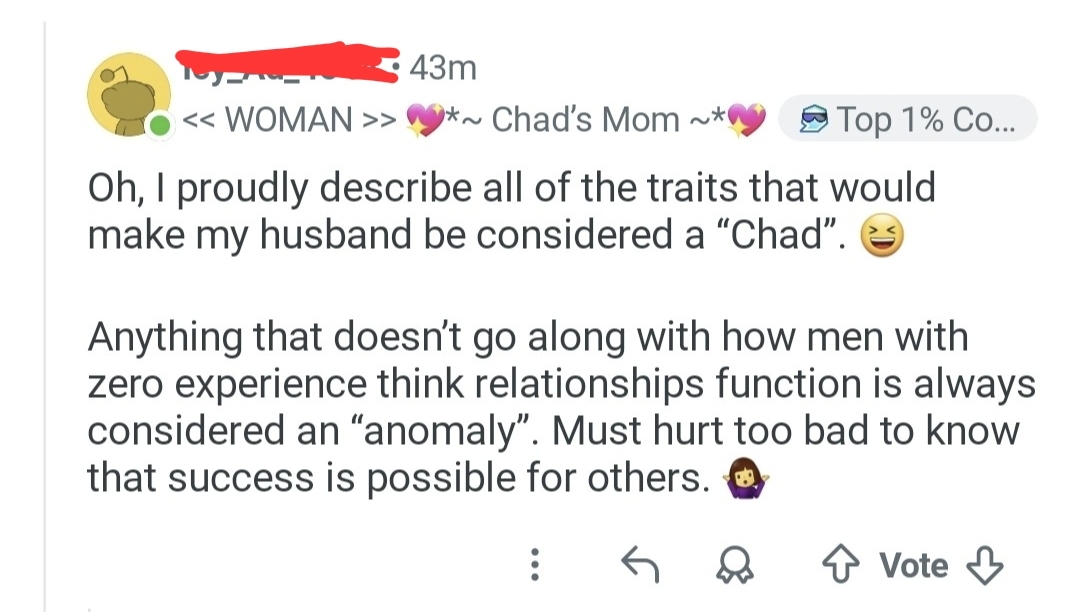Viewport: 1080px width, 612px height.
Task: Open the three-dot comment options menu
Action: [537, 566]
